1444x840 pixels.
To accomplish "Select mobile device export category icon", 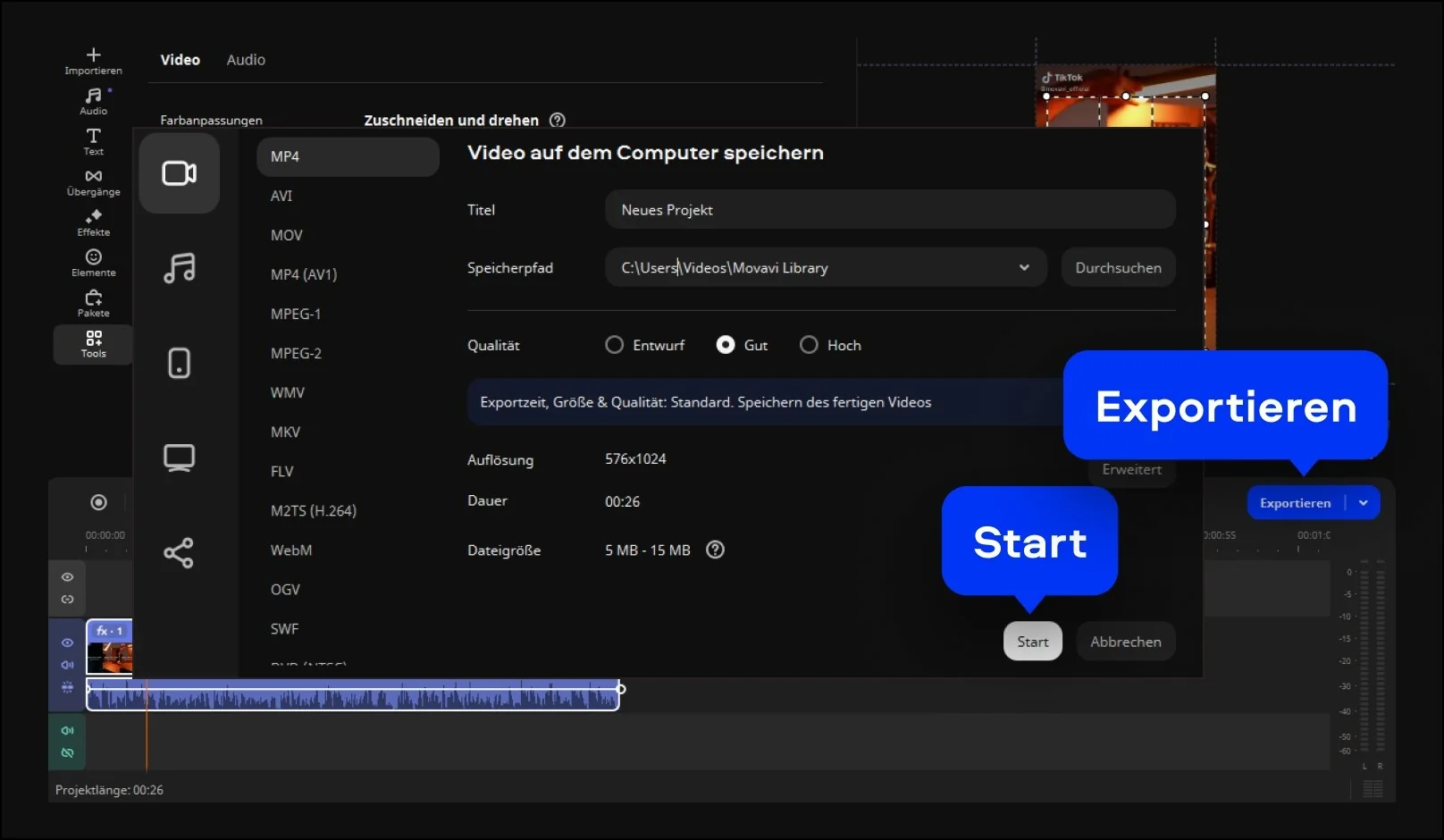I will tap(179, 363).
